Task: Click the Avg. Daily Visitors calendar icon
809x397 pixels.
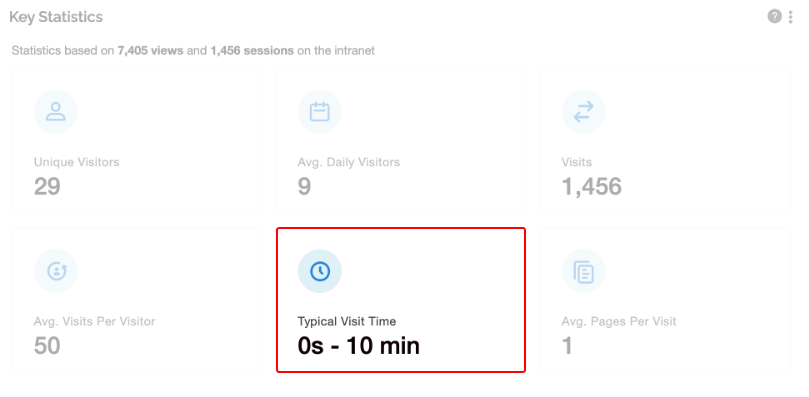Action: point(320,112)
